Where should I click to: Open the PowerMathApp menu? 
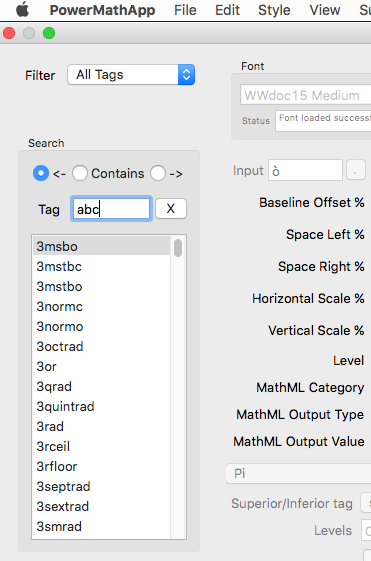pyautogui.click(x=102, y=10)
